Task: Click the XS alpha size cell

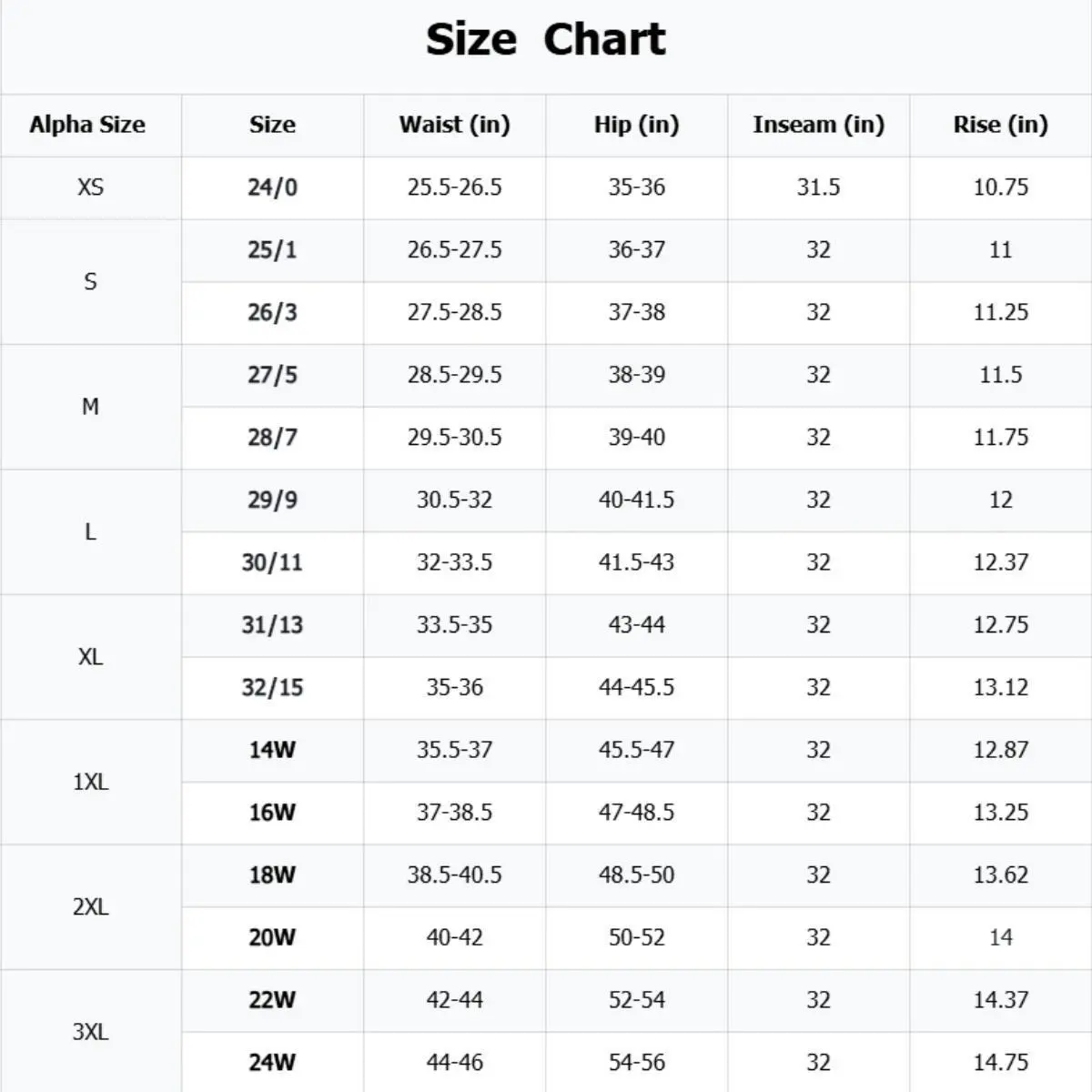Action: pos(90,187)
